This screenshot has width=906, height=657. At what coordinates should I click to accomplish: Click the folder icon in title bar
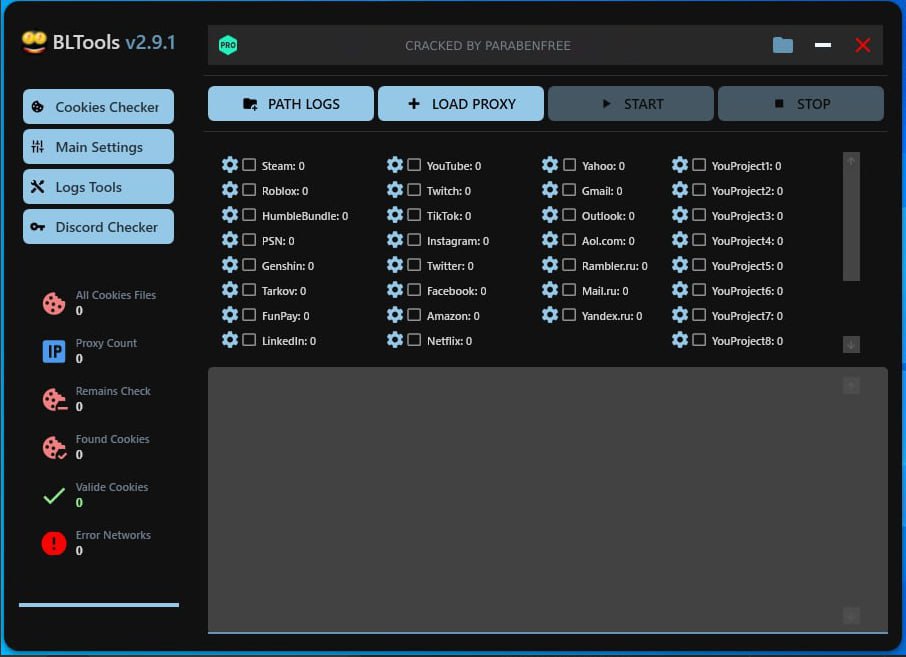783,45
